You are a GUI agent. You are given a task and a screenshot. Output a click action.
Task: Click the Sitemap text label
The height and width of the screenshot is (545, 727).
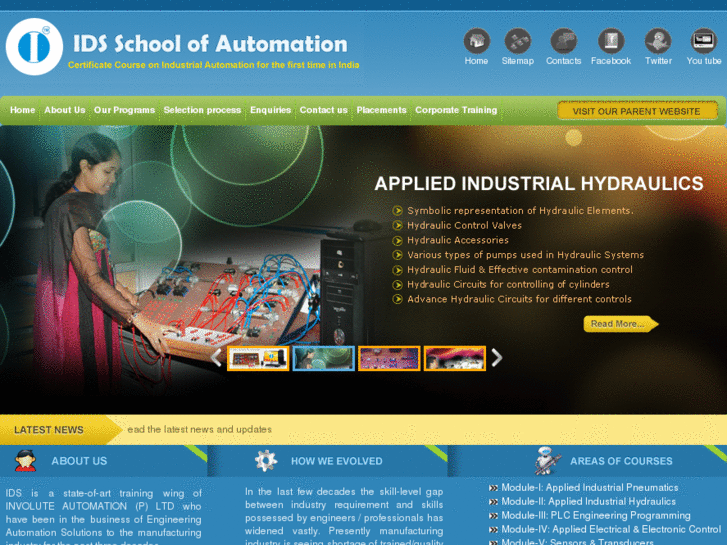pos(517,61)
